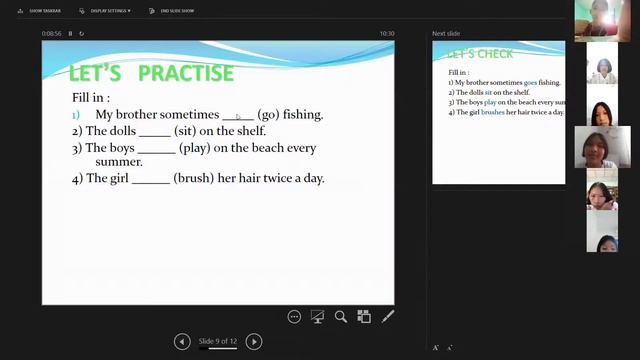The height and width of the screenshot is (360, 640).
Task: Select the fifth participant video tile
Action: coord(602,189)
